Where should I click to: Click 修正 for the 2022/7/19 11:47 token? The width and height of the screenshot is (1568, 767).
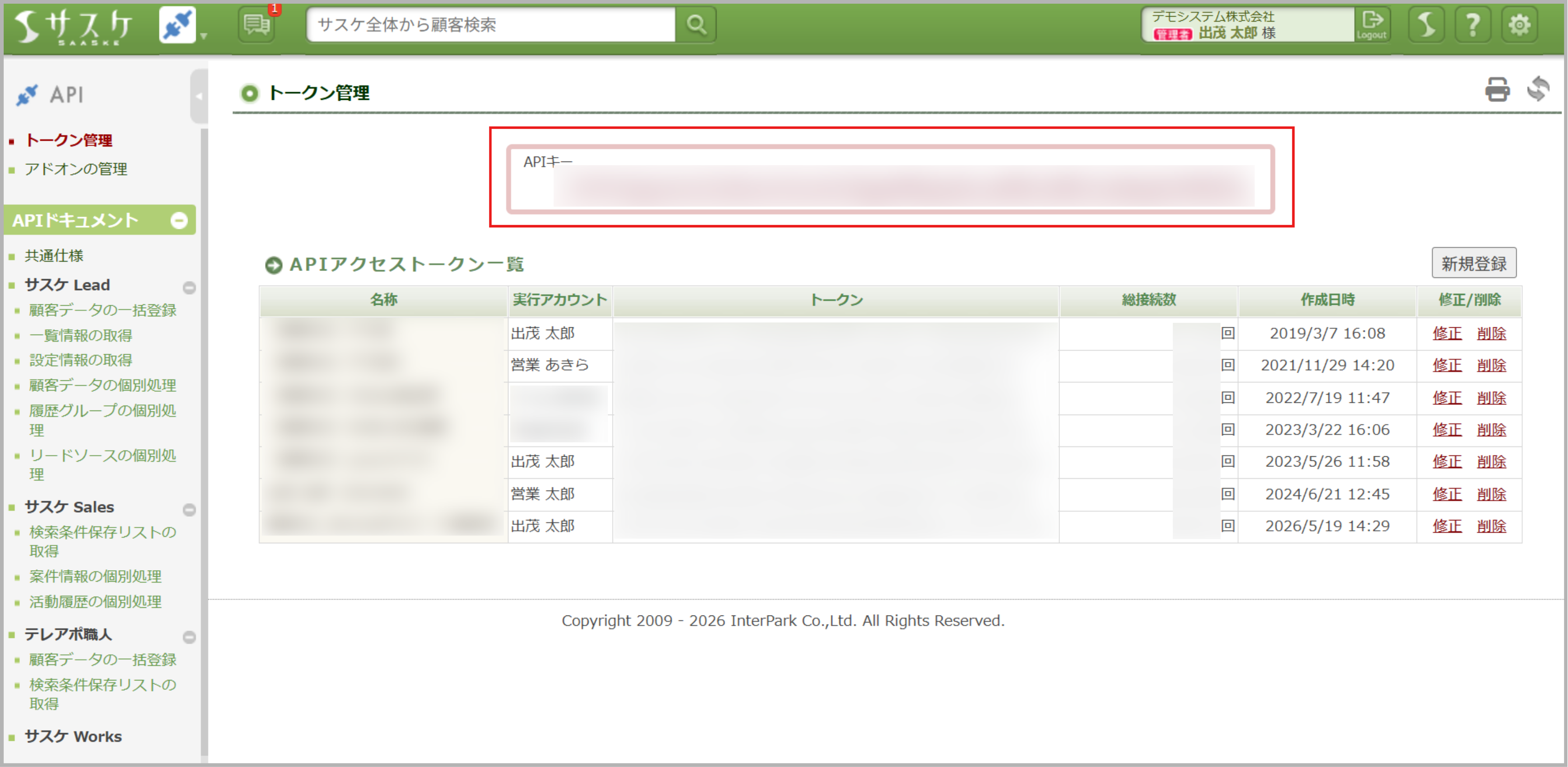click(x=1447, y=398)
